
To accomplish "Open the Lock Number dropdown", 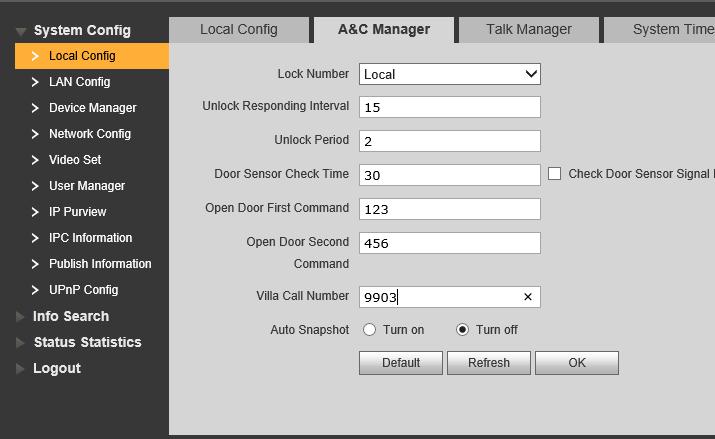I will tap(450, 74).
